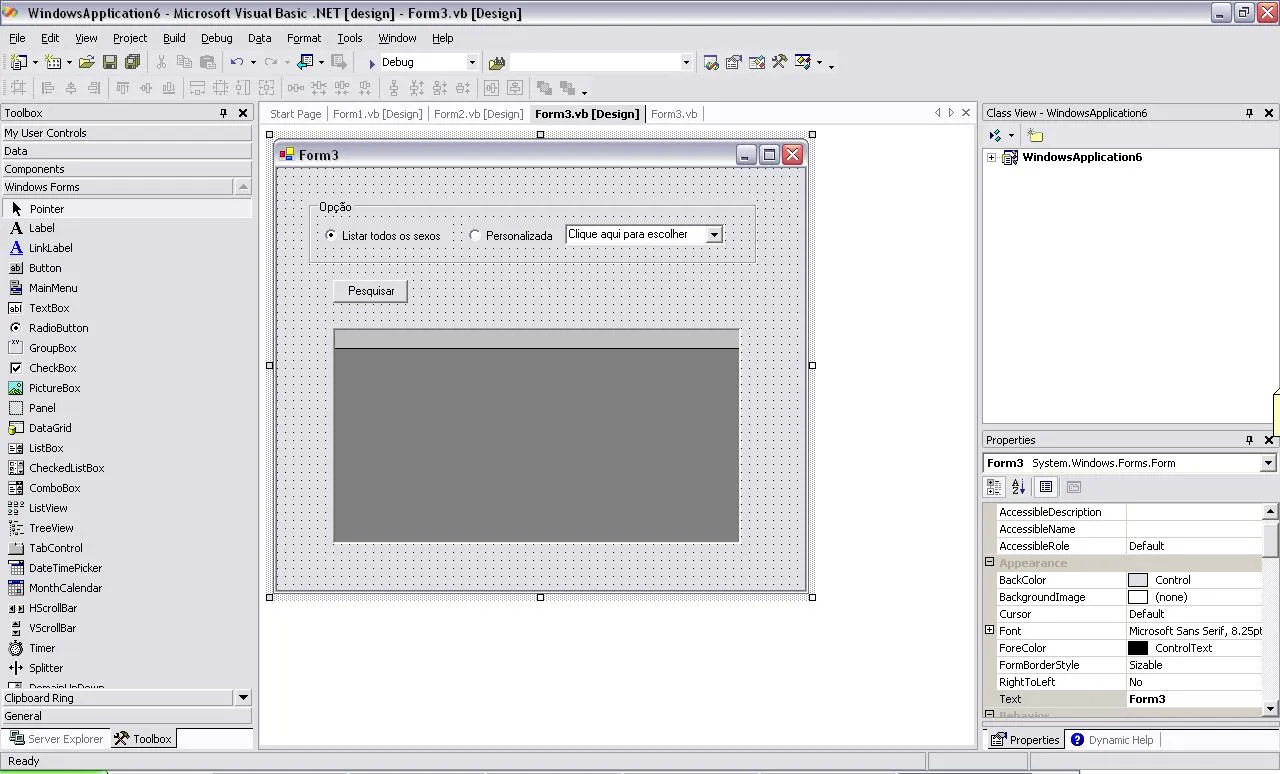This screenshot has height=774, width=1280.
Task: Click the Open File toolbar icon
Action: pyautogui.click(x=87, y=62)
